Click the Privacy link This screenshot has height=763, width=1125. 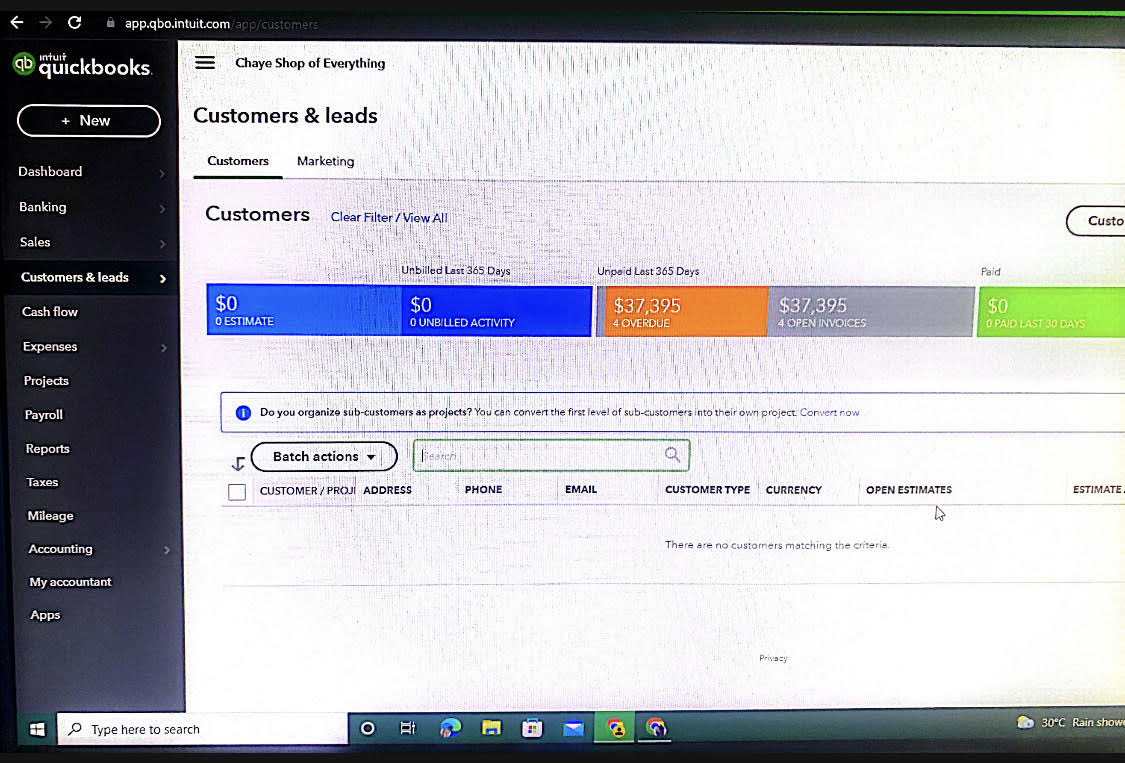coord(773,658)
